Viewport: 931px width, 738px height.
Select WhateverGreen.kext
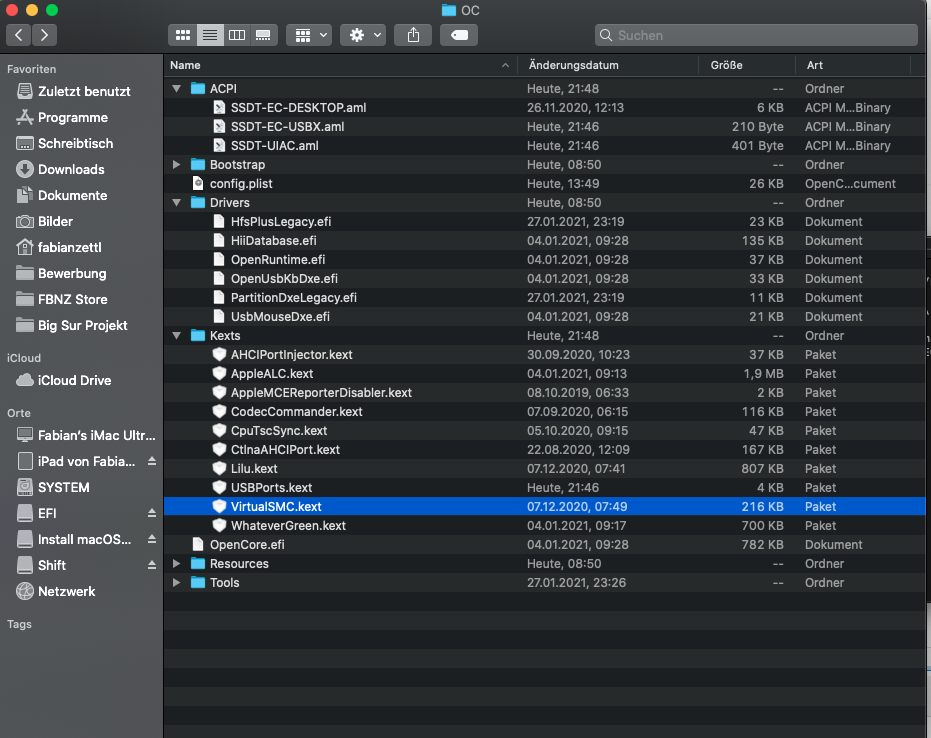coord(544,525)
